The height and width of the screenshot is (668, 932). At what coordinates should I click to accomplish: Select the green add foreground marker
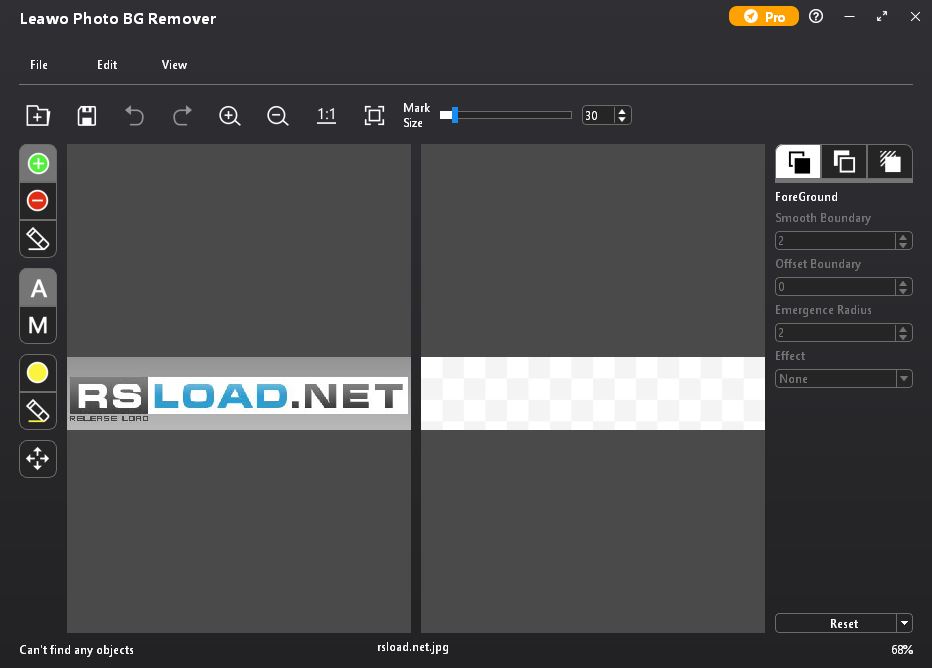pyautogui.click(x=38, y=163)
